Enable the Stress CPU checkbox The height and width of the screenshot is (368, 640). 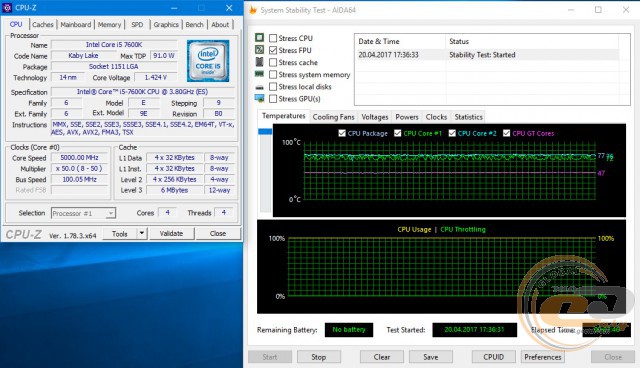(273, 38)
